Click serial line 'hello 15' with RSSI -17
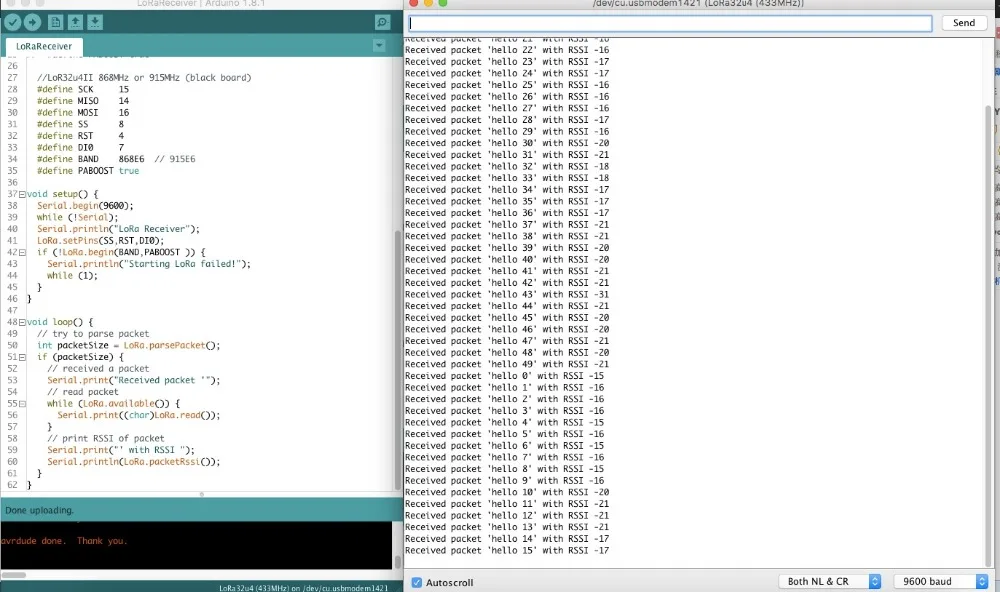This screenshot has width=1000, height=592. click(507, 551)
